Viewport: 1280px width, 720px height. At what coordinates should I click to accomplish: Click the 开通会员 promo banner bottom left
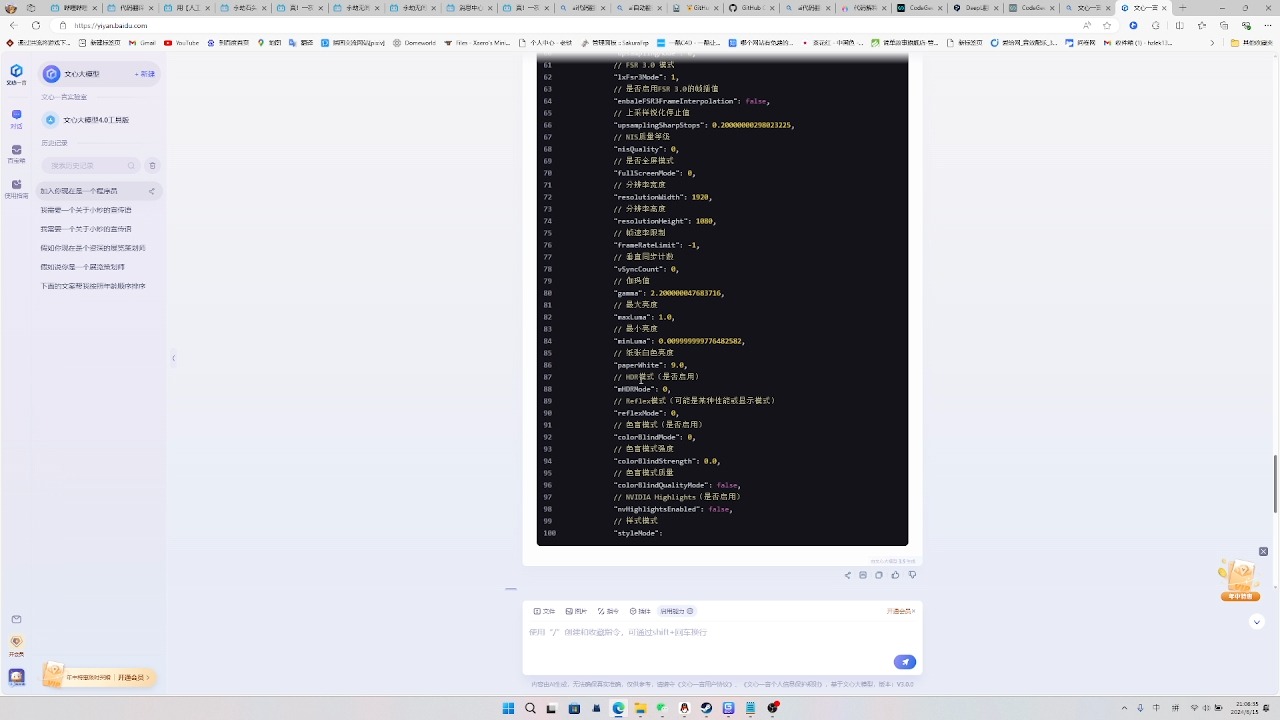[99, 677]
